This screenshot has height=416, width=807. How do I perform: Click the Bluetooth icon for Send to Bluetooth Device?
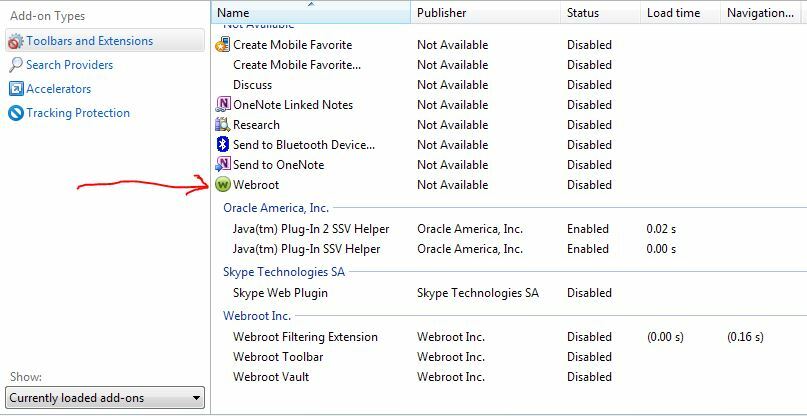(222, 145)
